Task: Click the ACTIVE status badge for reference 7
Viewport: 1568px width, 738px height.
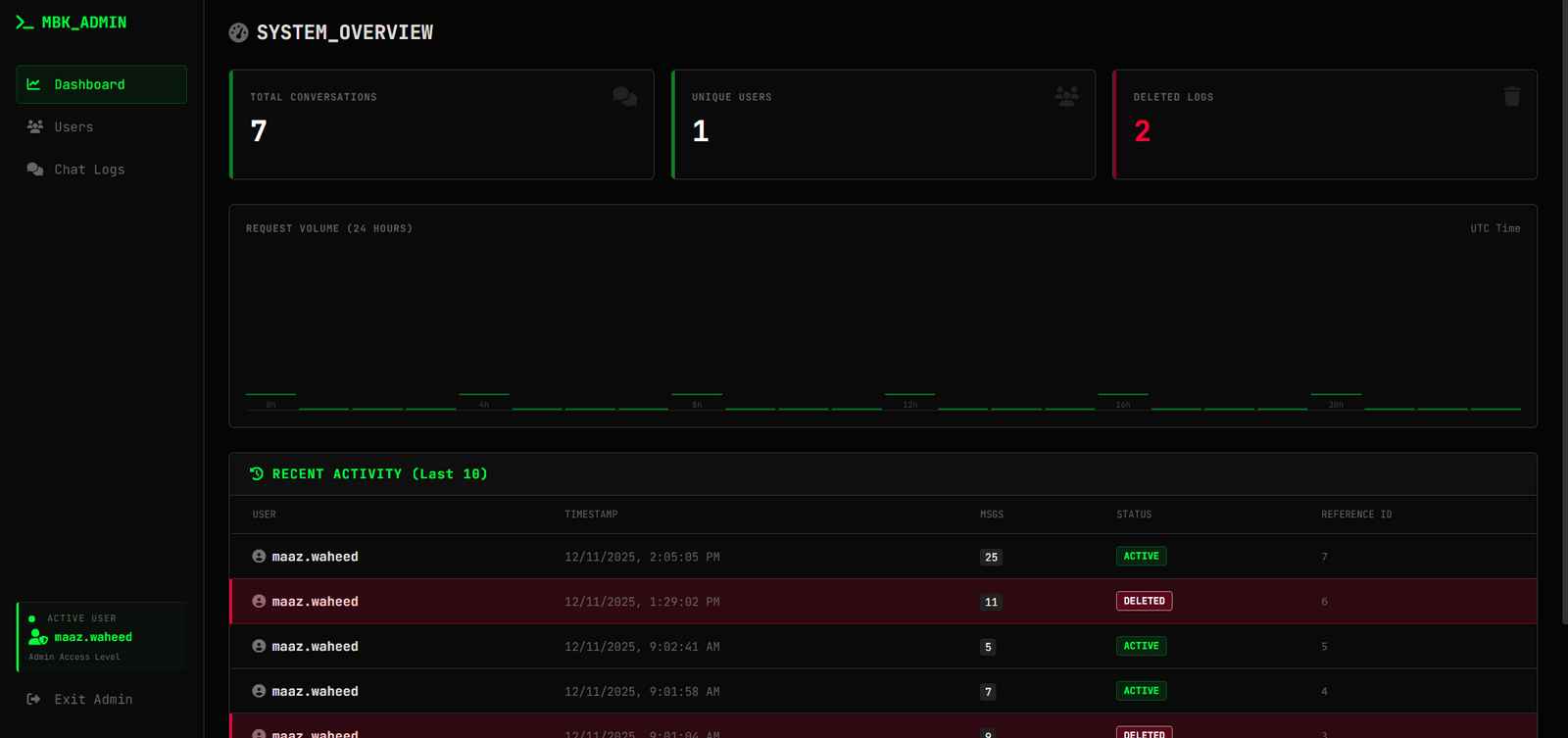Action: pos(1141,556)
